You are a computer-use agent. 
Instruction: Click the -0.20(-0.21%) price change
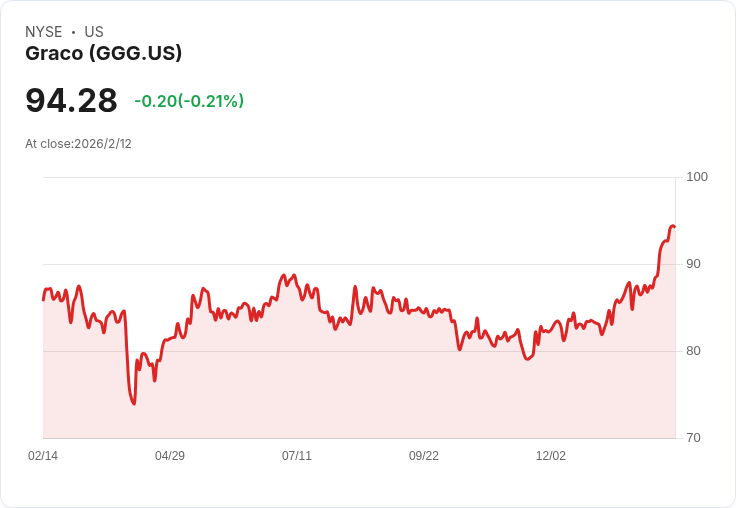click(x=189, y=101)
